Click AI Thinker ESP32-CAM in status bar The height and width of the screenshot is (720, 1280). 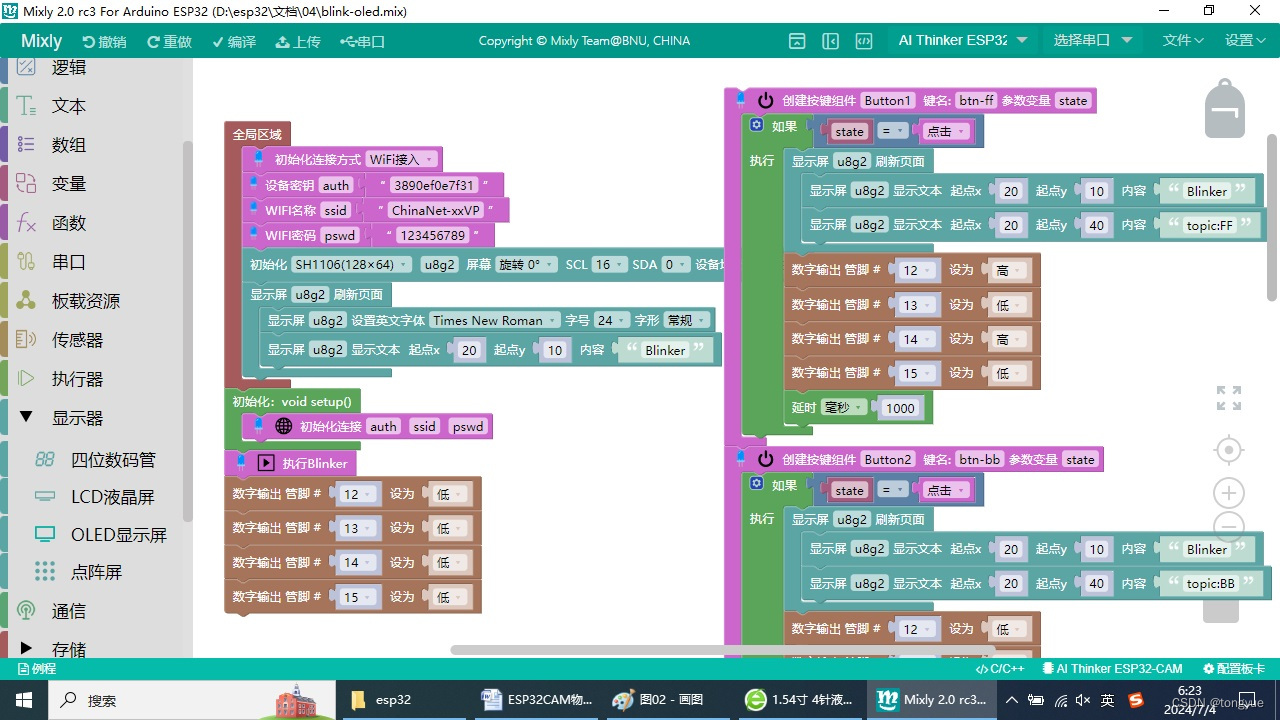[x=1112, y=669]
